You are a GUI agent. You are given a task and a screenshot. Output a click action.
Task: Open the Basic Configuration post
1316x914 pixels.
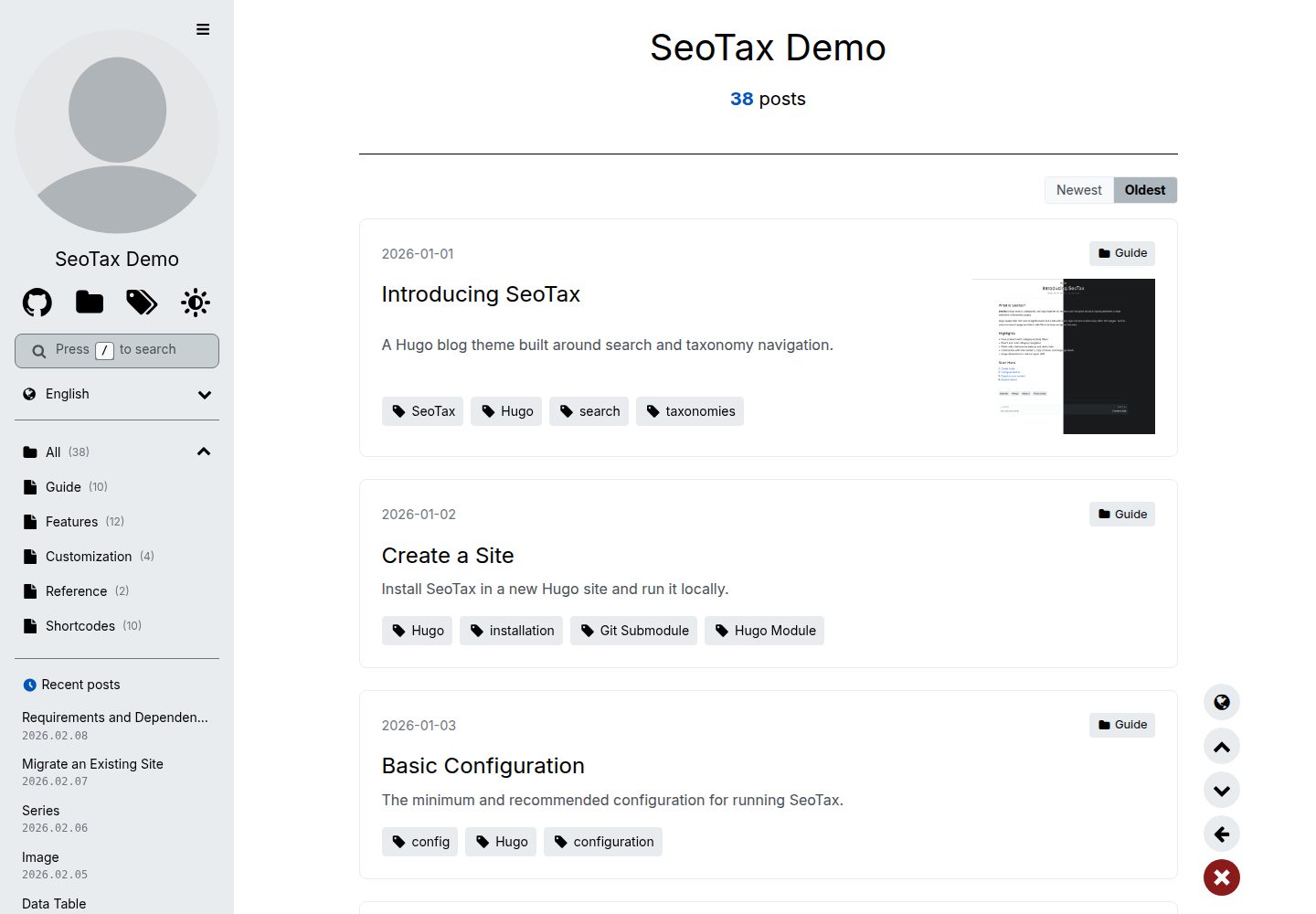pos(483,766)
